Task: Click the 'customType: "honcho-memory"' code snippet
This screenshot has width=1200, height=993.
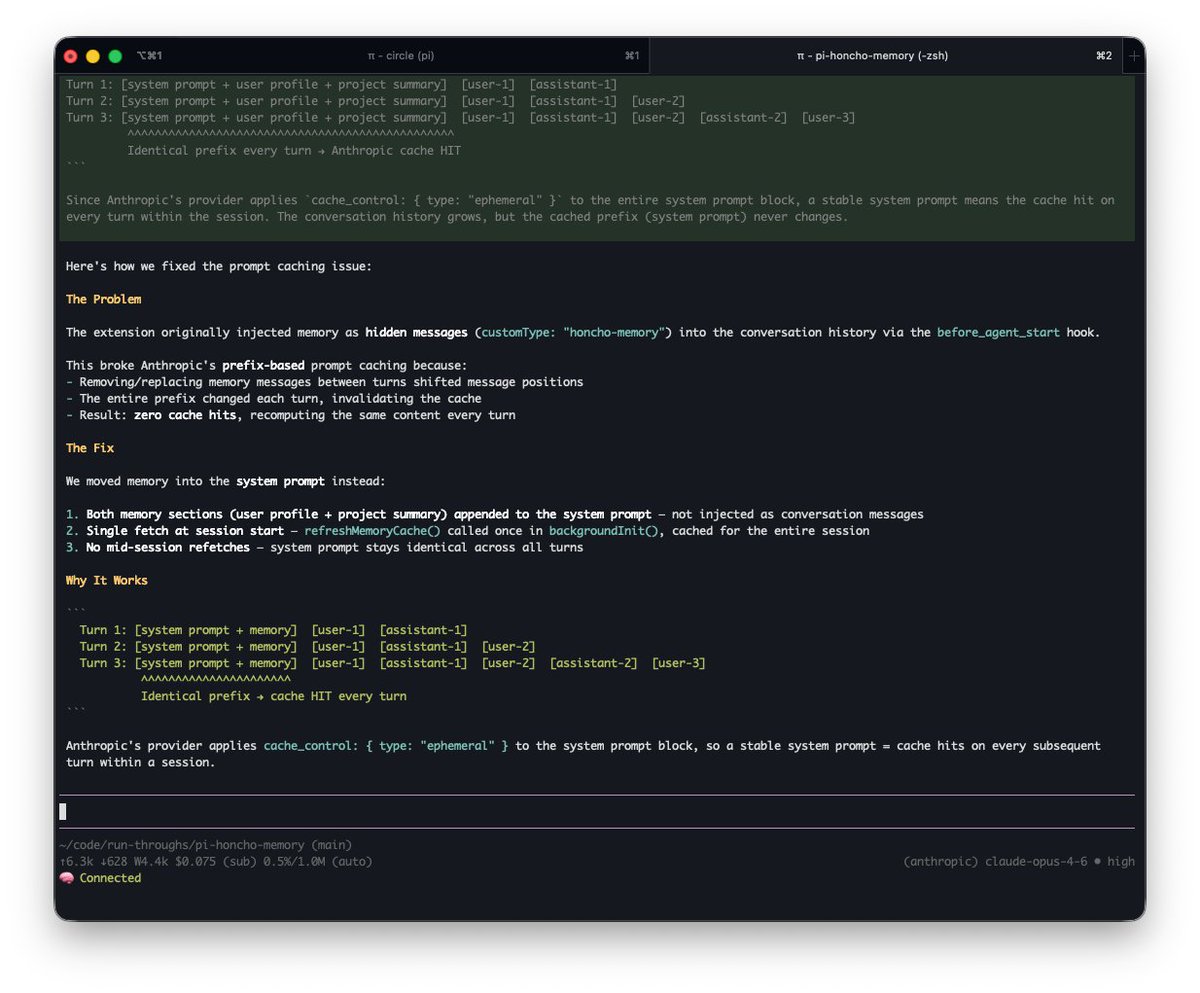Action: coord(572,332)
